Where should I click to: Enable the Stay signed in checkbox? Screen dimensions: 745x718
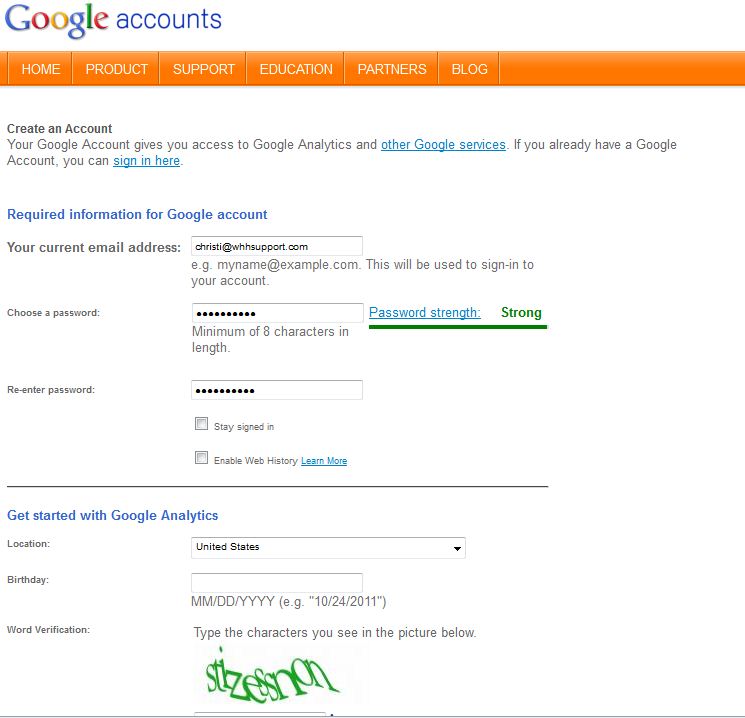click(x=202, y=424)
